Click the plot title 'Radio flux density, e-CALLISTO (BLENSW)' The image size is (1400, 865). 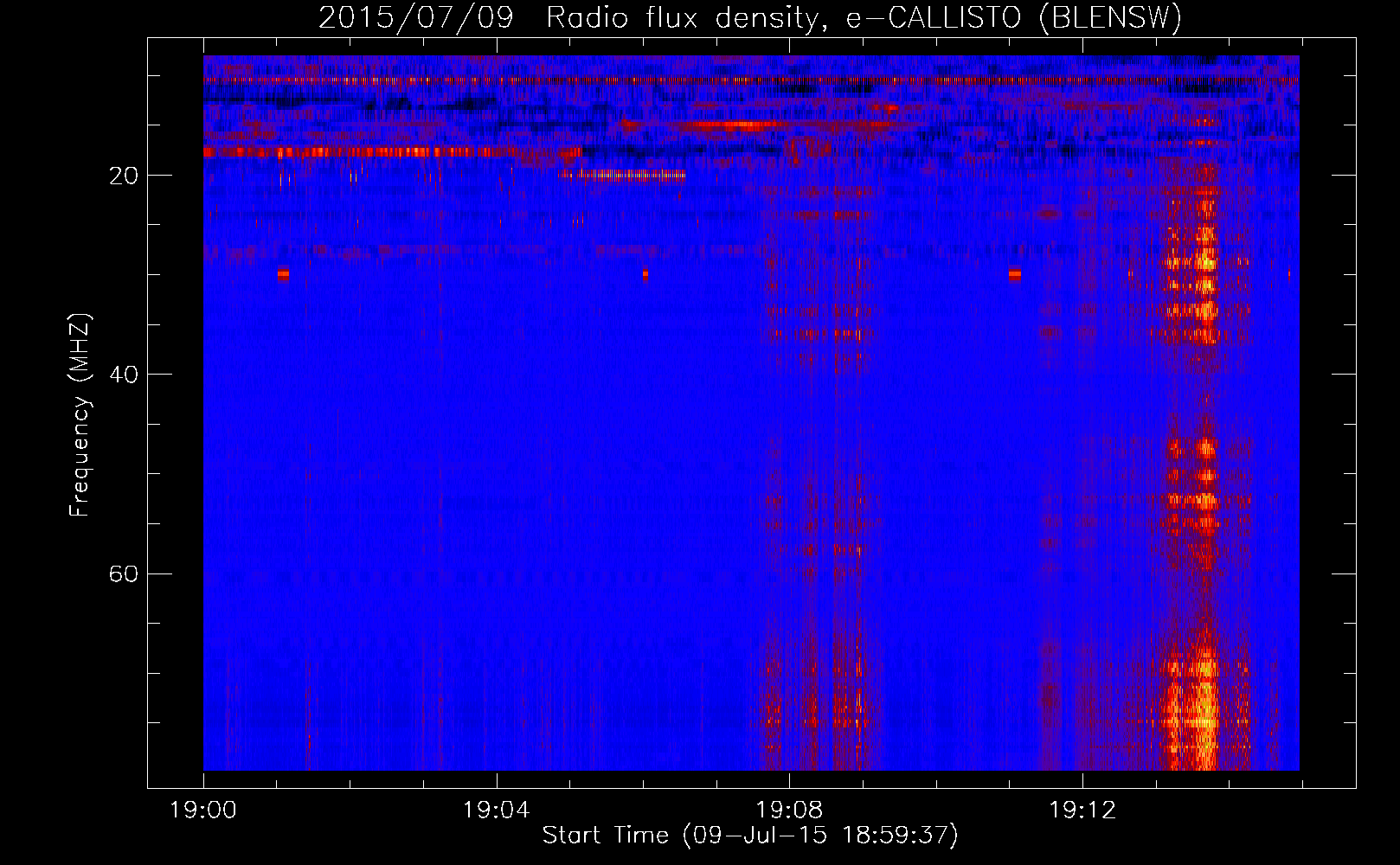pyautogui.click(x=864, y=18)
